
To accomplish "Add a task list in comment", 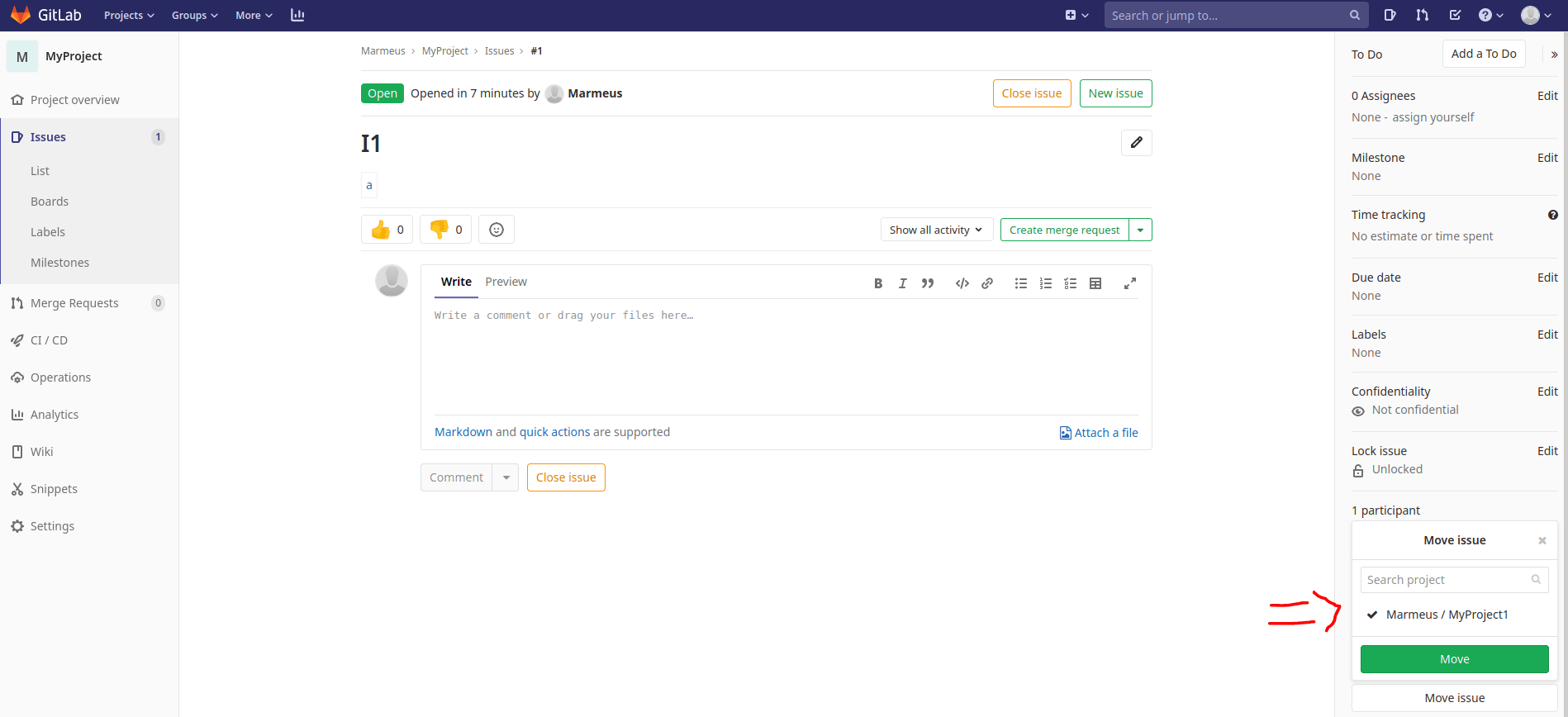I will 1071,283.
